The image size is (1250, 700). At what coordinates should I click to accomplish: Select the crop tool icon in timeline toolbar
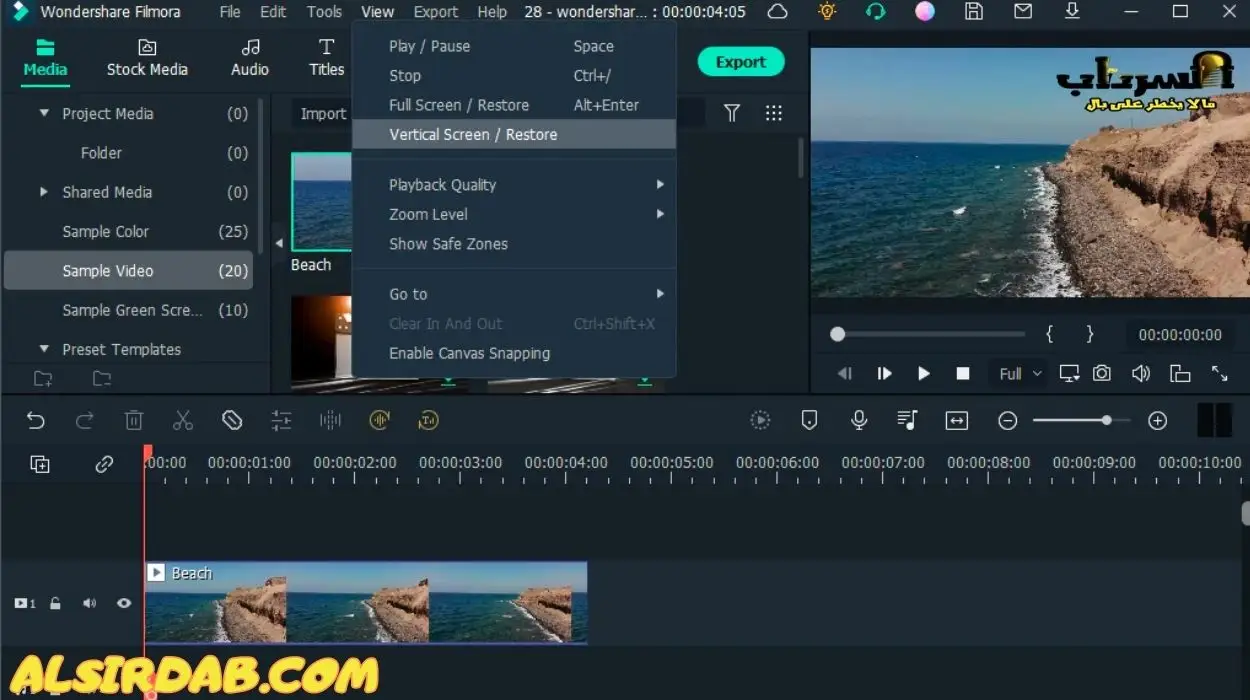[232, 421]
